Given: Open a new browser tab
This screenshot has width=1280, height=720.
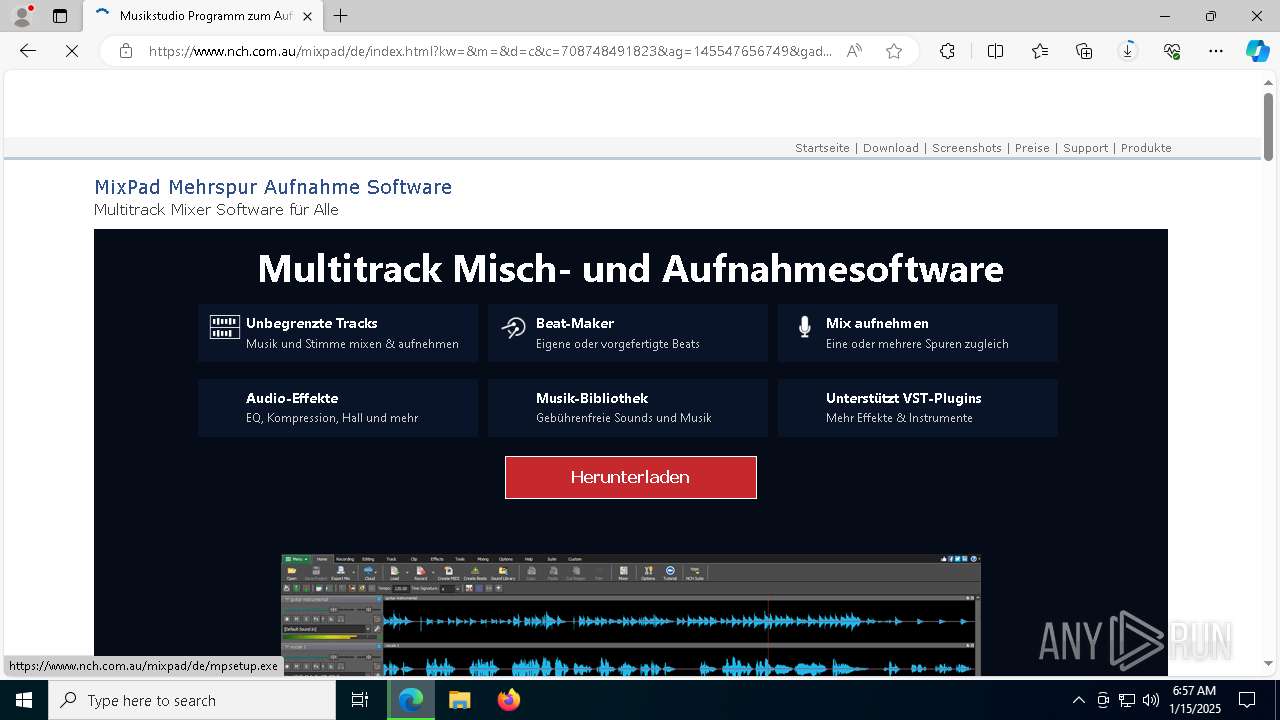Looking at the screenshot, I should pos(340,16).
